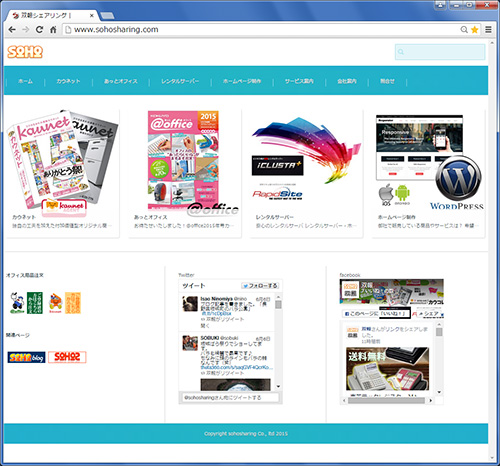Image resolution: width=500 pixels, height=466 pixels.
Task: Open the thata360.com link in tweet
Action: click(237, 367)
